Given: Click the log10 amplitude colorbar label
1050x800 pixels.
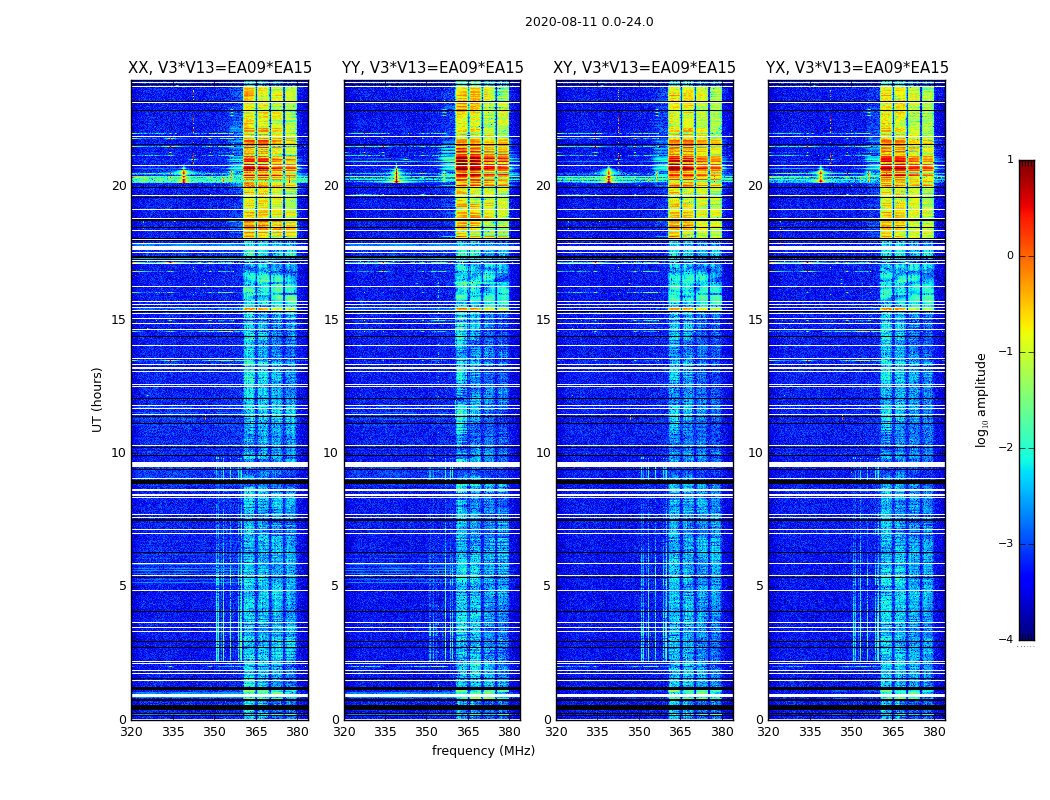Looking at the screenshot, I should pyautogui.click(x=982, y=399).
